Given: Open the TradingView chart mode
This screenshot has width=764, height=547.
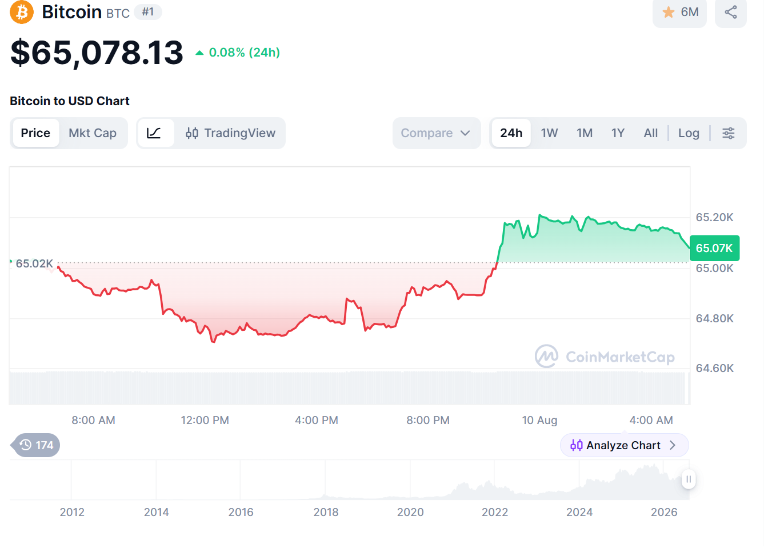Looking at the screenshot, I should (x=230, y=133).
